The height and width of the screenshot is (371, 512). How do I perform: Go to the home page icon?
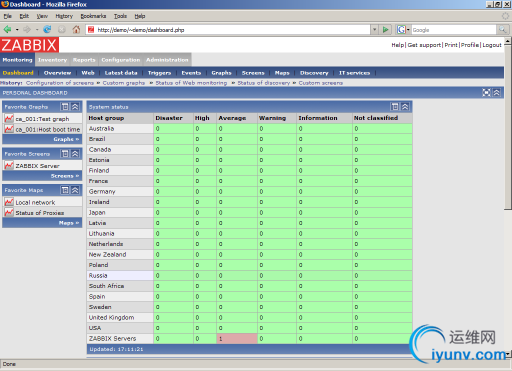76,30
